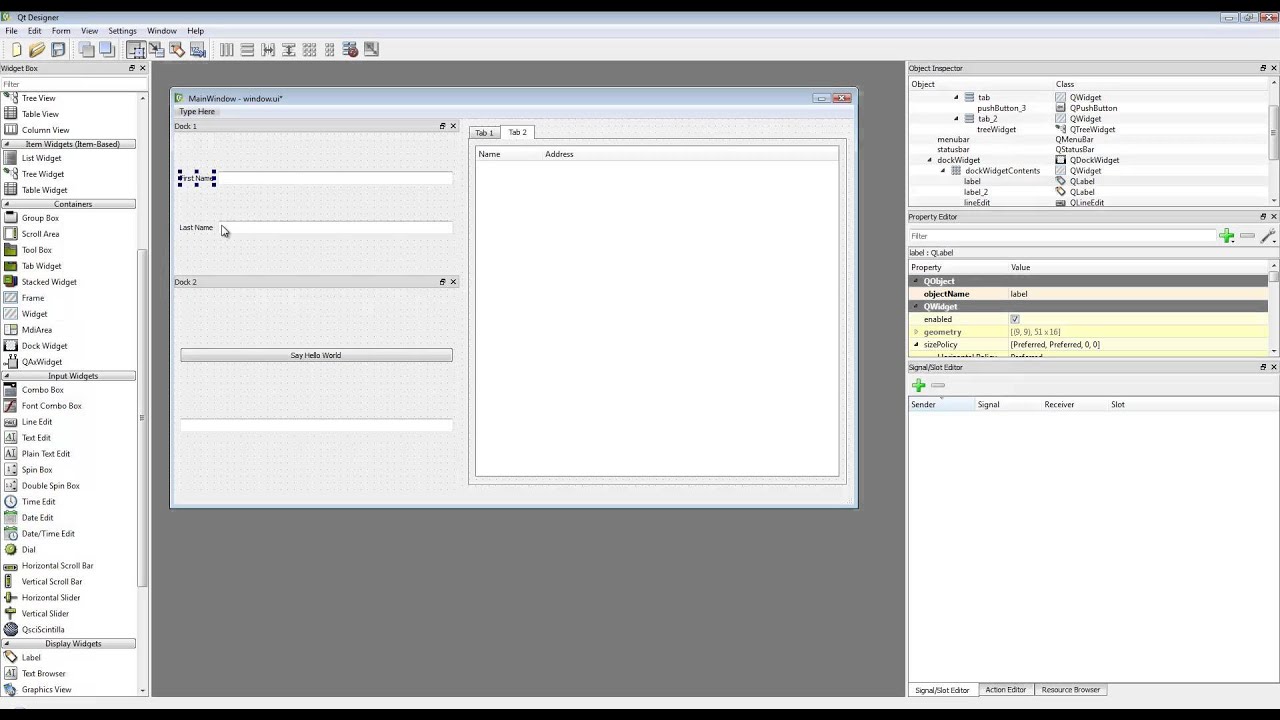The image size is (1280, 720).
Task: Collapse the sizePolicy property
Action: (916, 345)
